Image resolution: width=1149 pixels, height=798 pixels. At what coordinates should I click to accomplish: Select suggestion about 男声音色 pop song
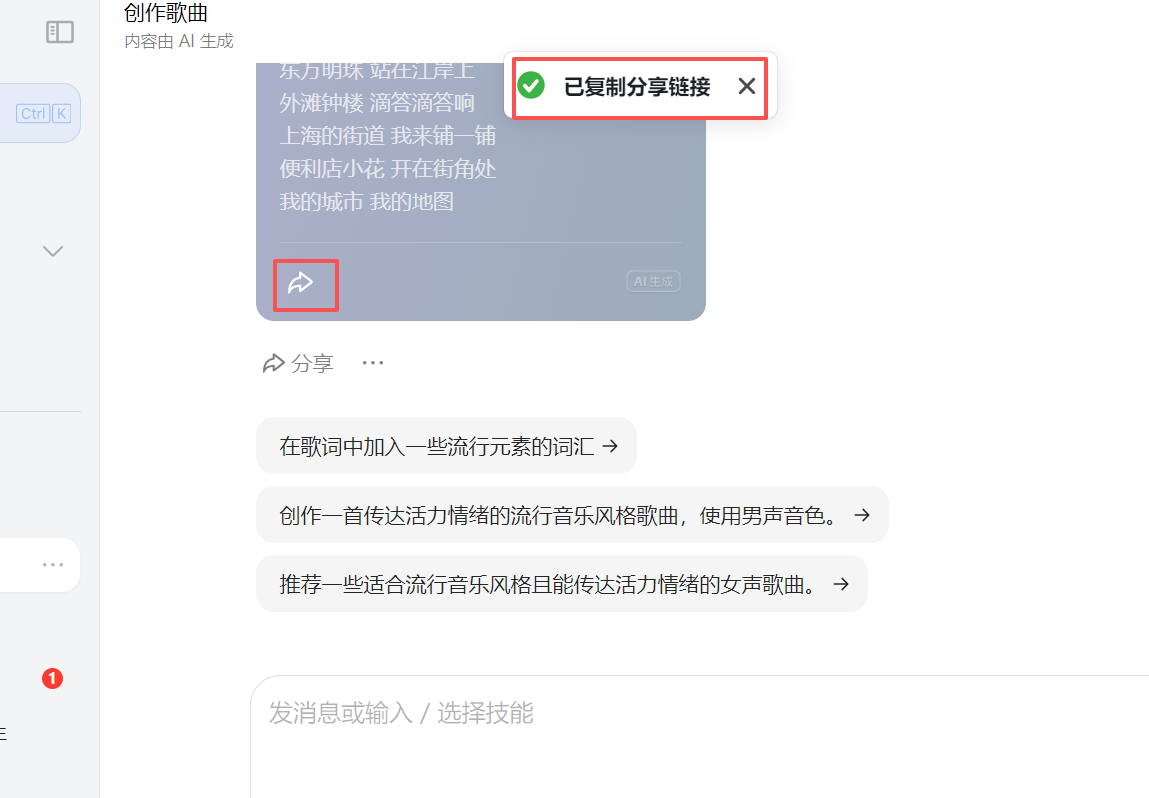[x=572, y=515]
